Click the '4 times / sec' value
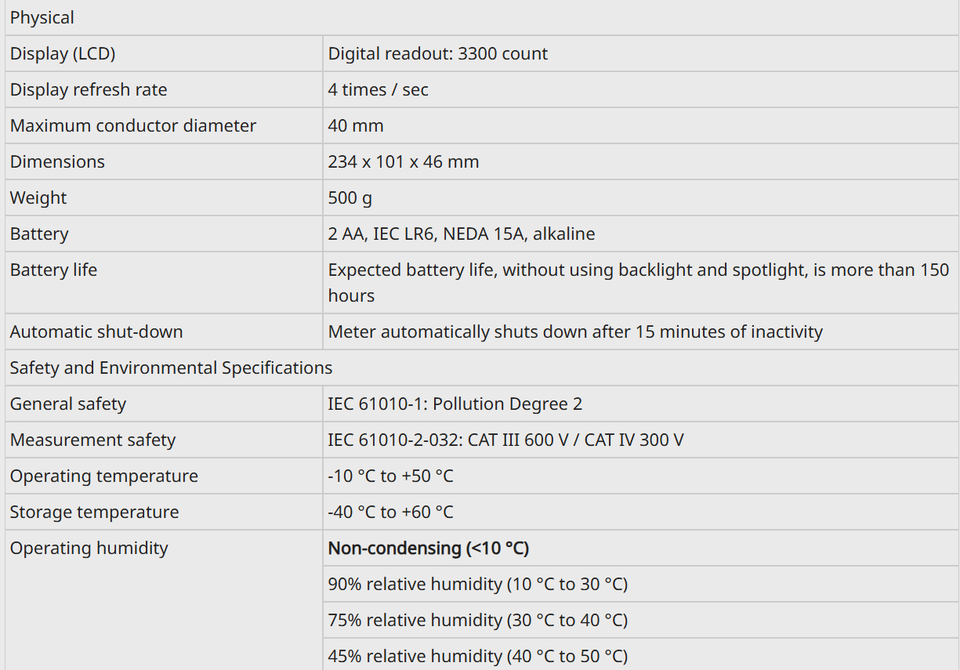Image resolution: width=960 pixels, height=670 pixels. (378, 89)
